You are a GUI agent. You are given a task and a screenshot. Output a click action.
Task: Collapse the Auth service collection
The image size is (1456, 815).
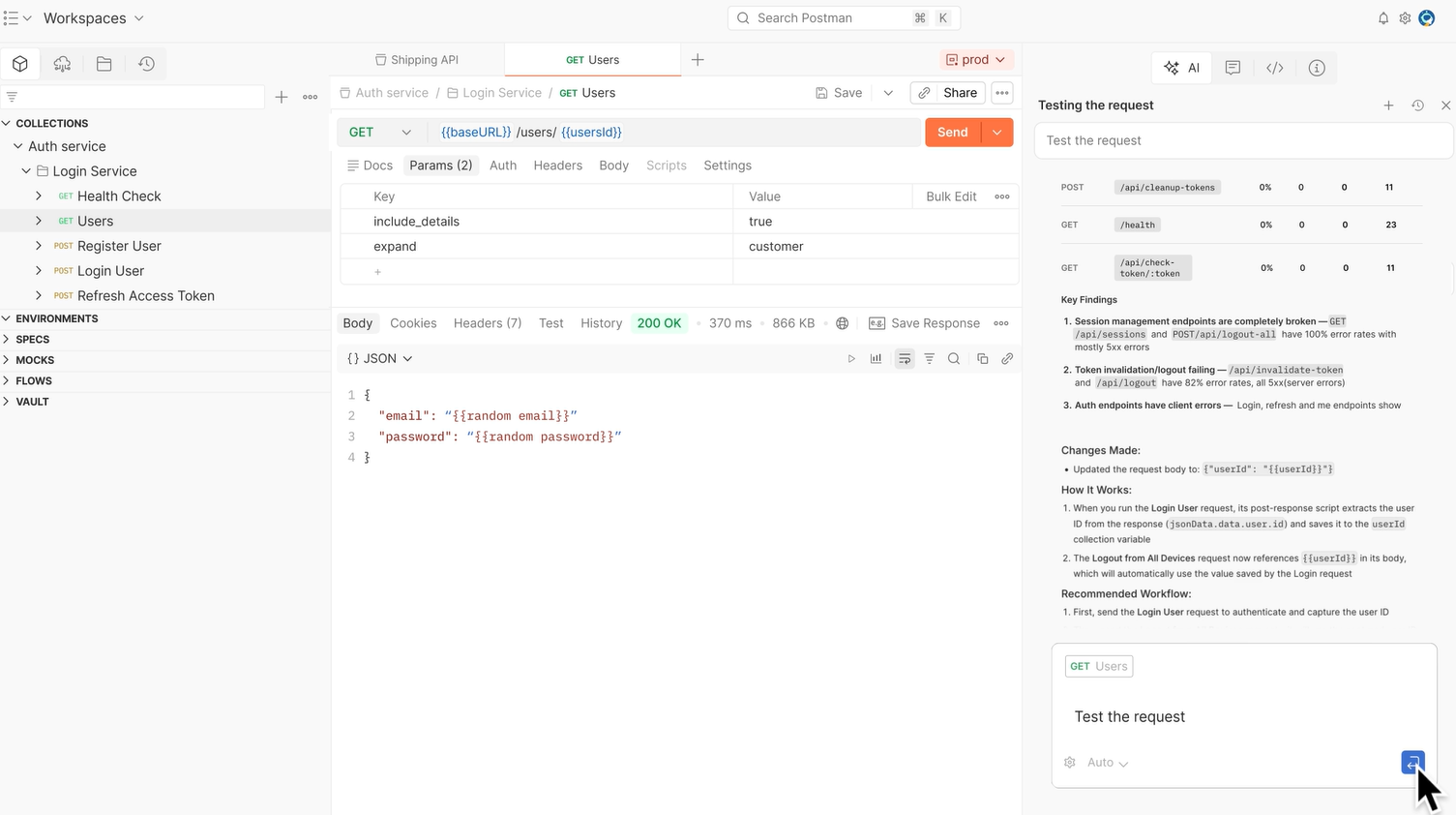click(17, 146)
